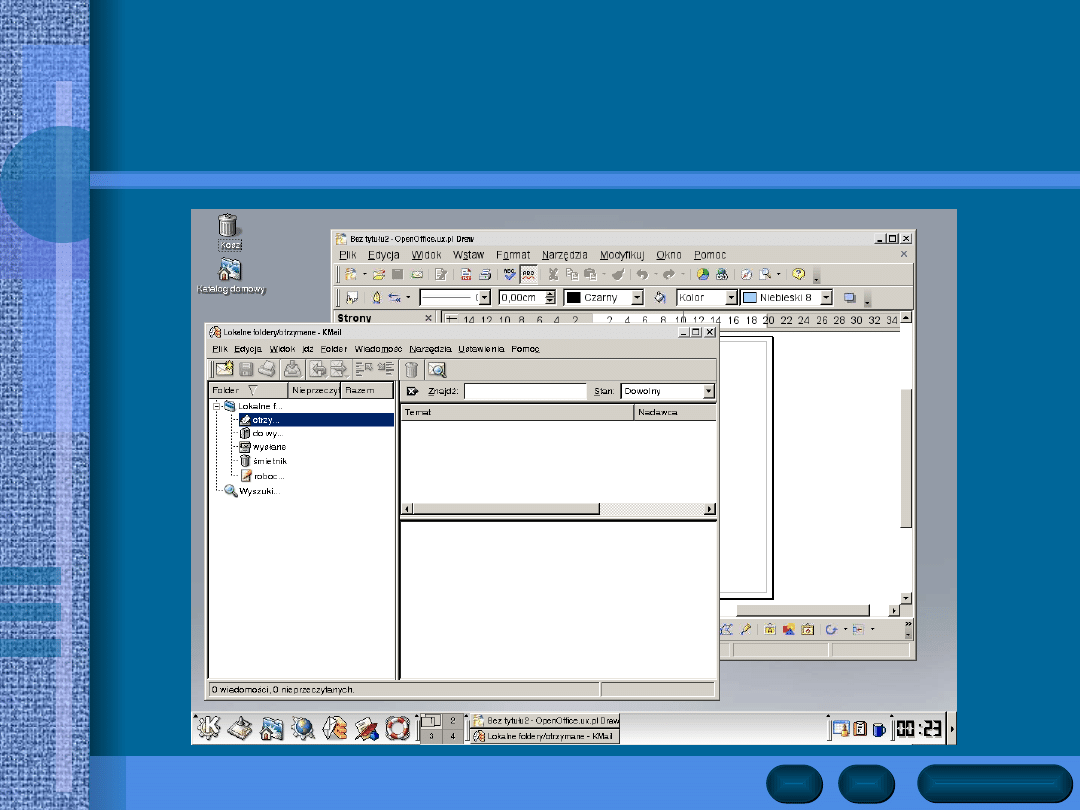1080x810 pixels.
Task: Click the shadow icon in Draw toolbar
Action: point(850,298)
